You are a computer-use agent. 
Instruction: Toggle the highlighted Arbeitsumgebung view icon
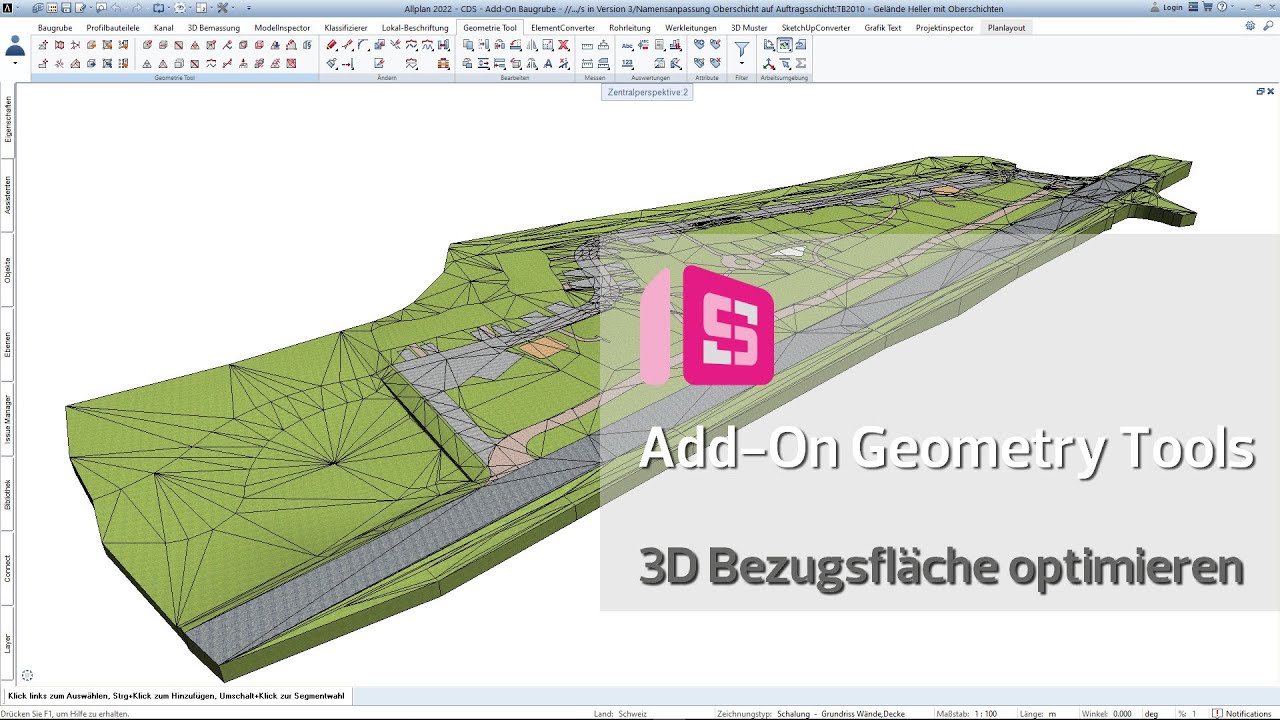pyautogui.click(x=784, y=44)
